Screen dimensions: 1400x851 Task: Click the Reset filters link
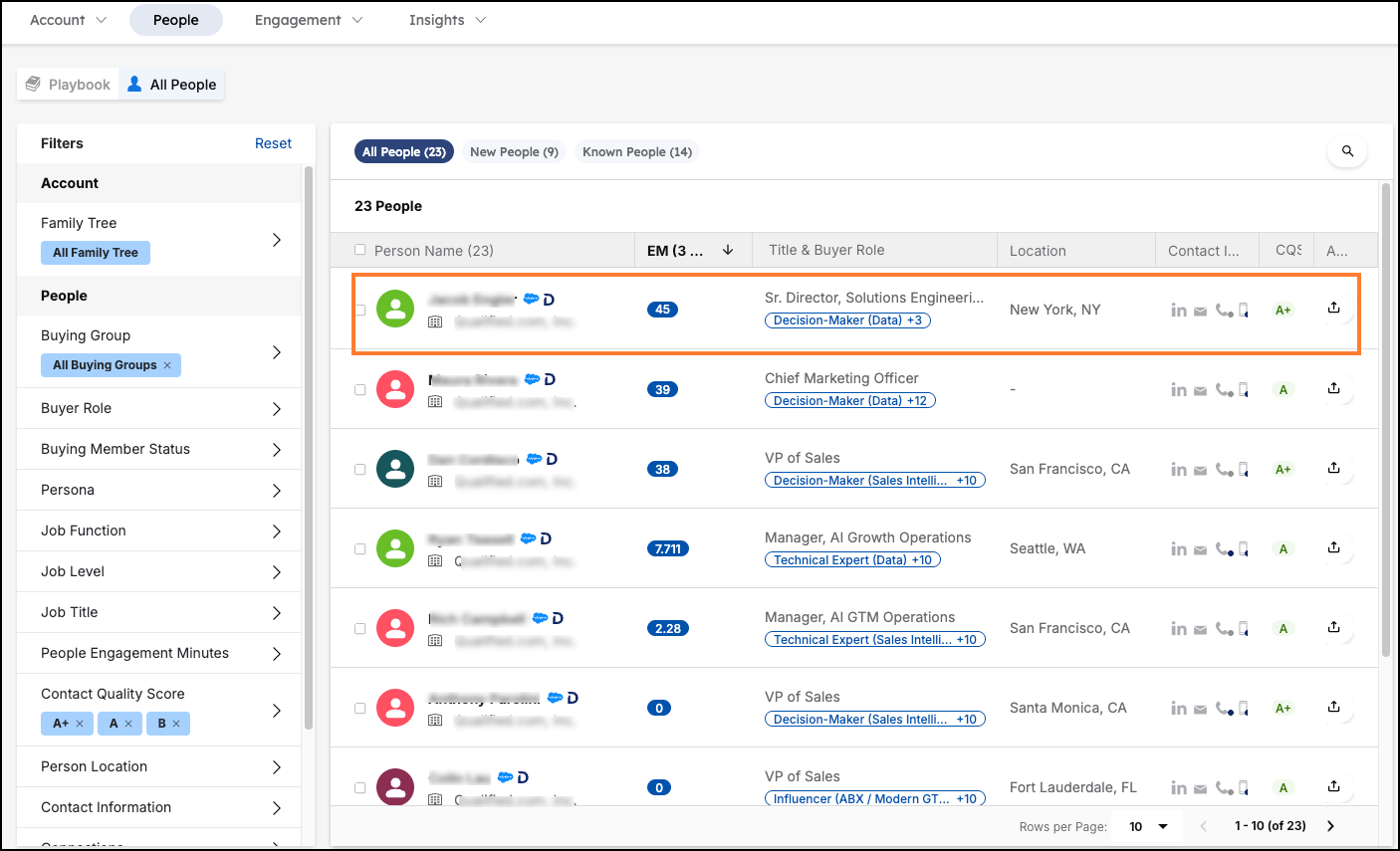[273, 143]
